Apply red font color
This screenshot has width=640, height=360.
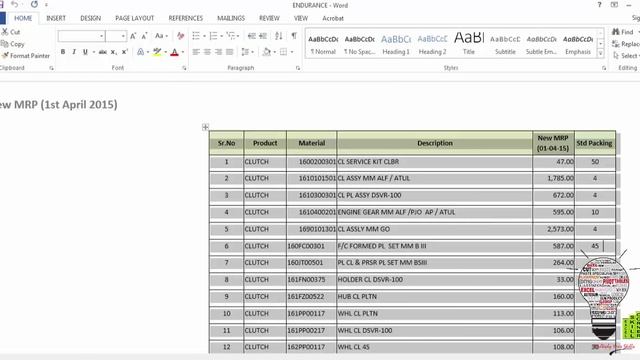pos(174,52)
